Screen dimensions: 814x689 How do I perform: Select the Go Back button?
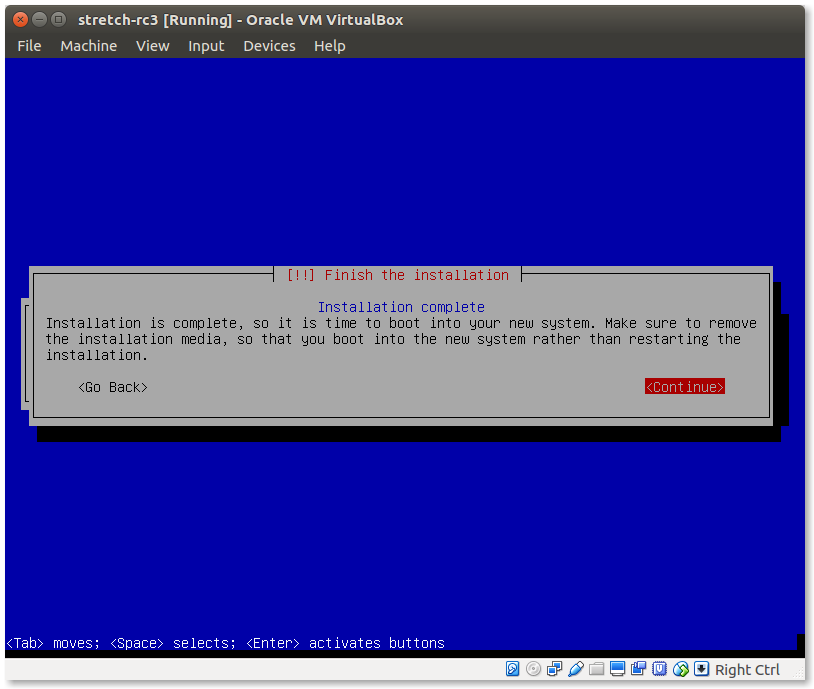(x=113, y=387)
